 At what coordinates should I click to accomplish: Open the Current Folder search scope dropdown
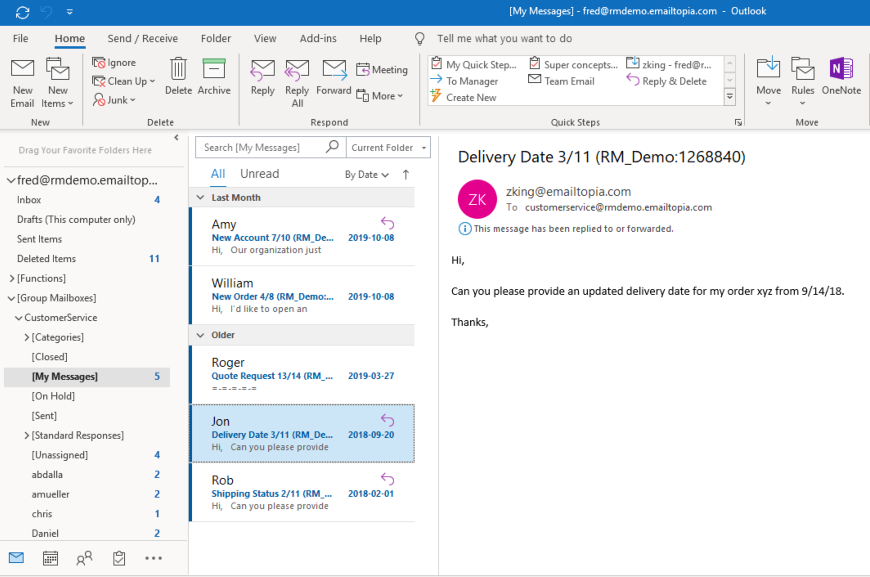tap(388, 147)
